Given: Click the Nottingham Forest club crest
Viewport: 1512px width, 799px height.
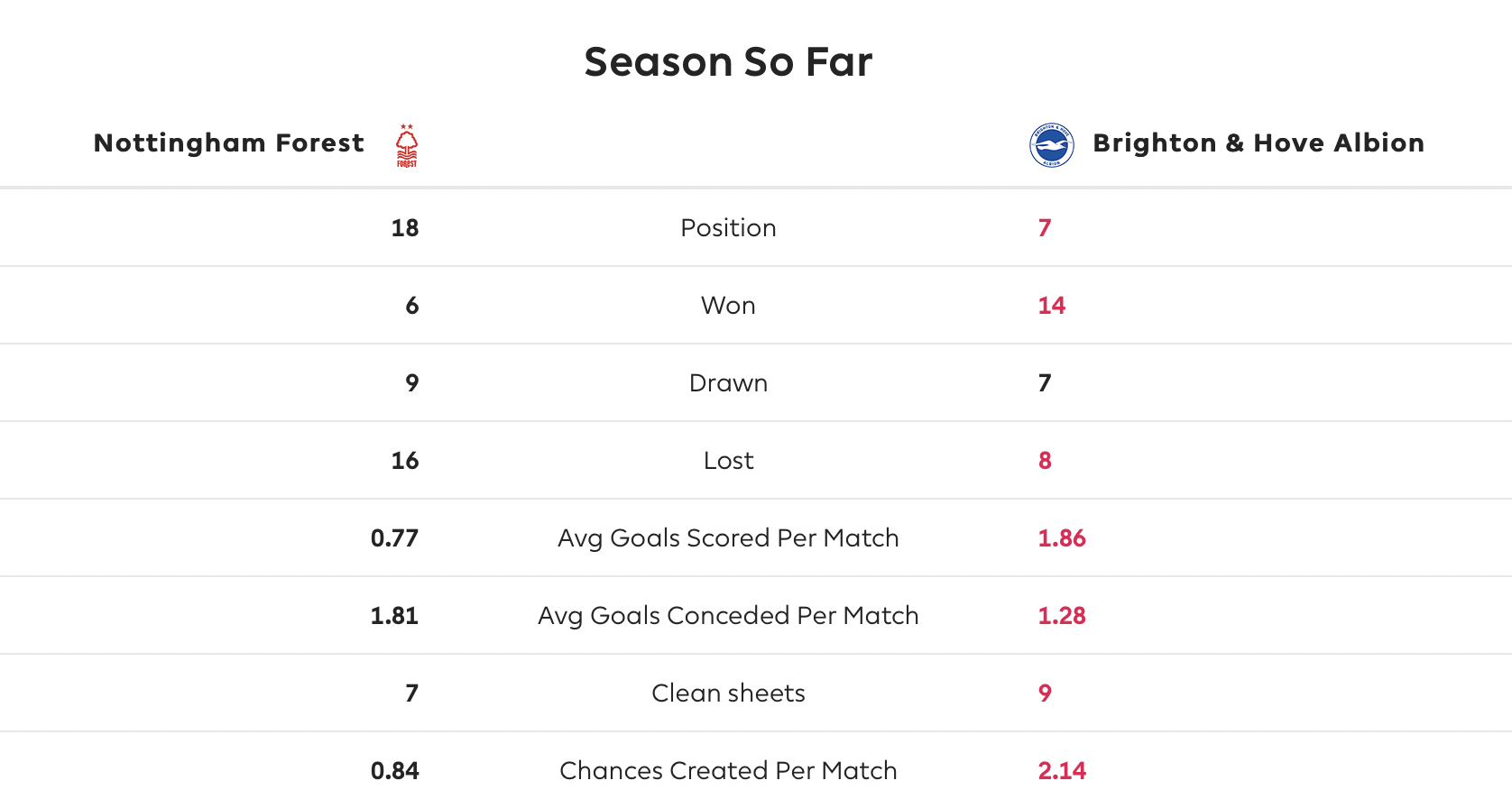Looking at the screenshot, I should pos(407,145).
